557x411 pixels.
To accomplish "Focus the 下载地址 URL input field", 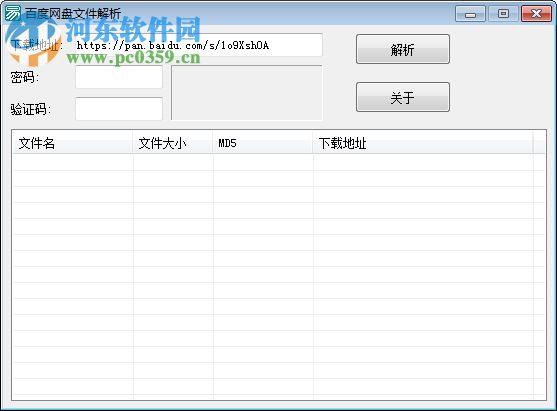I will click(199, 45).
